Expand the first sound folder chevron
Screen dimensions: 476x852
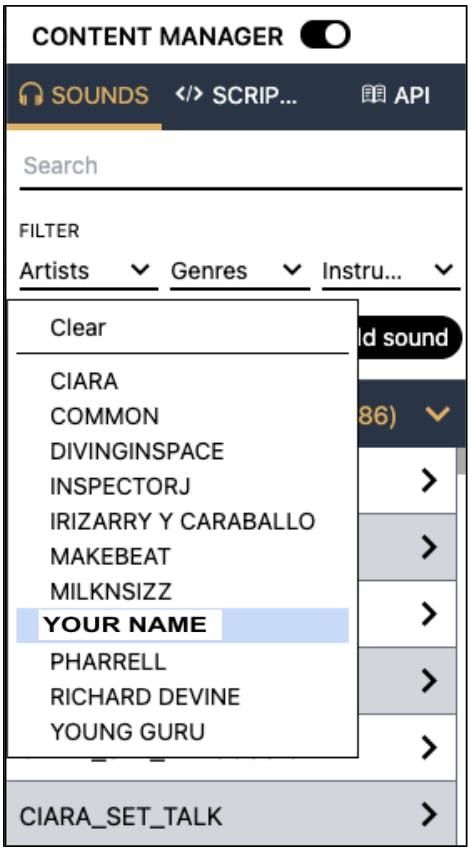click(x=429, y=480)
